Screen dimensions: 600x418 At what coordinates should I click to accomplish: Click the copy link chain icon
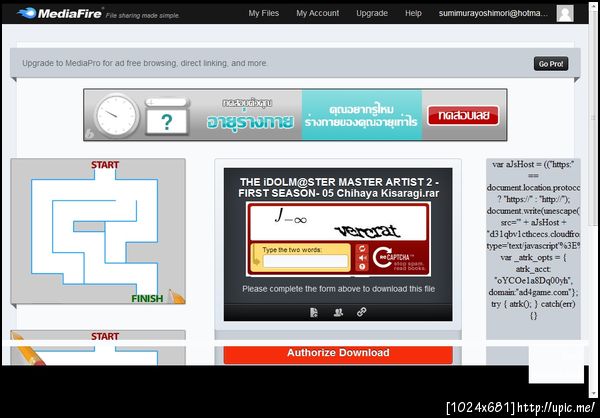point(362,312)
